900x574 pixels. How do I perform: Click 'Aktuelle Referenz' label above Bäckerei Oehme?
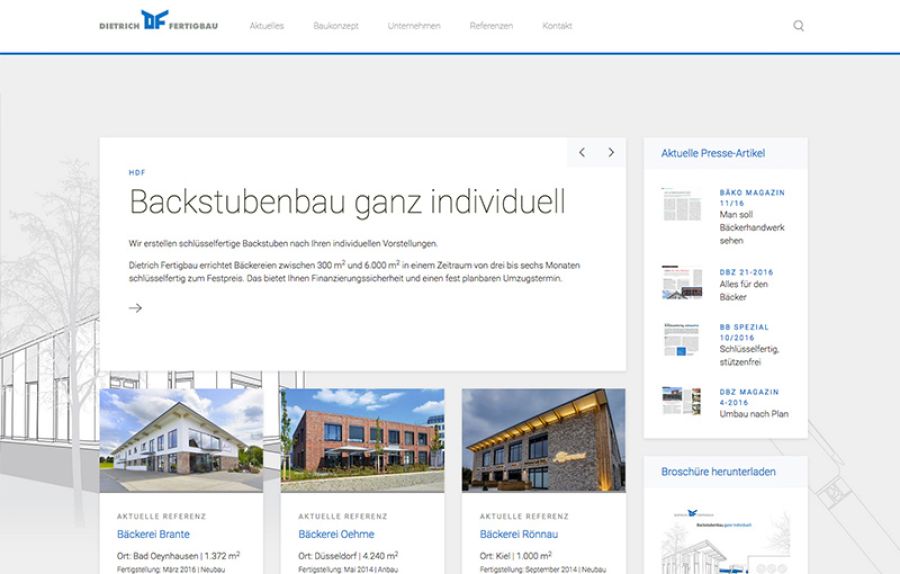[343, 517]
